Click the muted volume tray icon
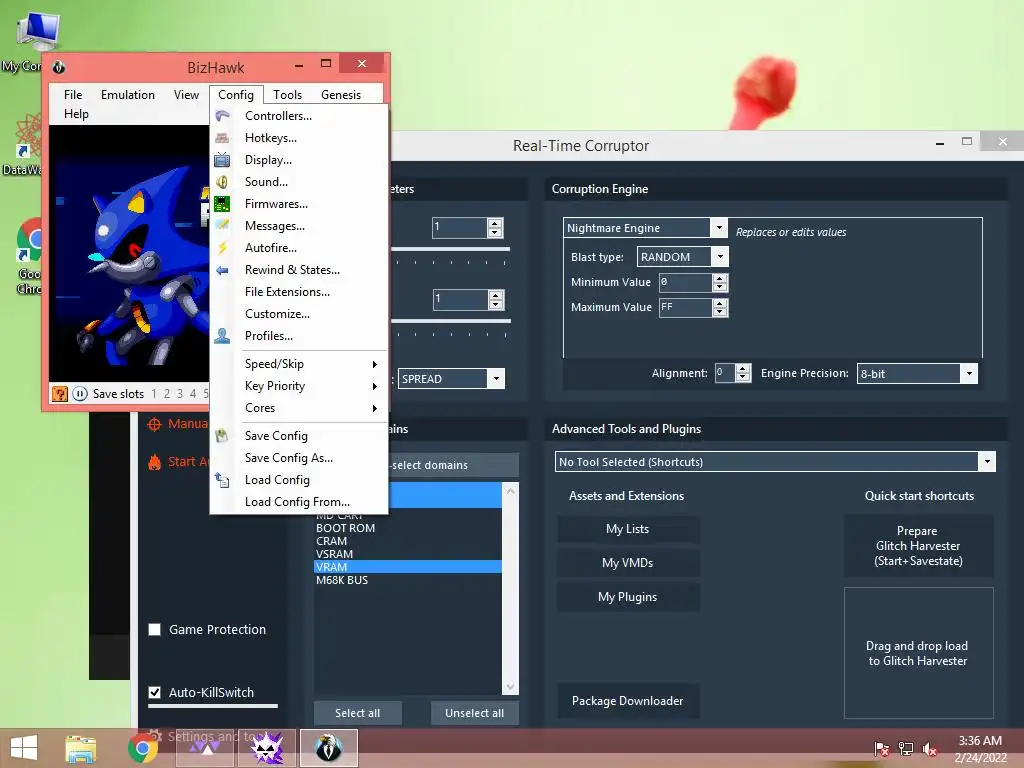The width and height of the screenshot is (1024, 768). (x=930, y=748)
